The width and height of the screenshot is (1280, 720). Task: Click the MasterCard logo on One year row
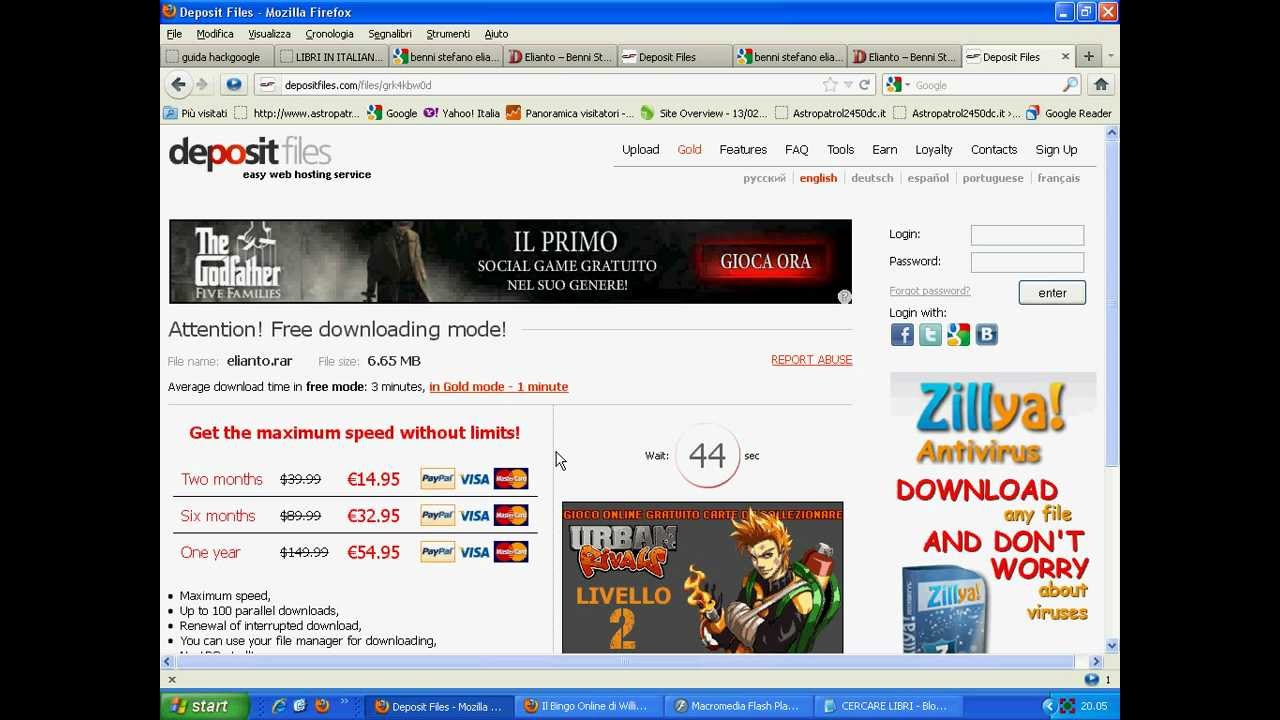tap(511, 552)
